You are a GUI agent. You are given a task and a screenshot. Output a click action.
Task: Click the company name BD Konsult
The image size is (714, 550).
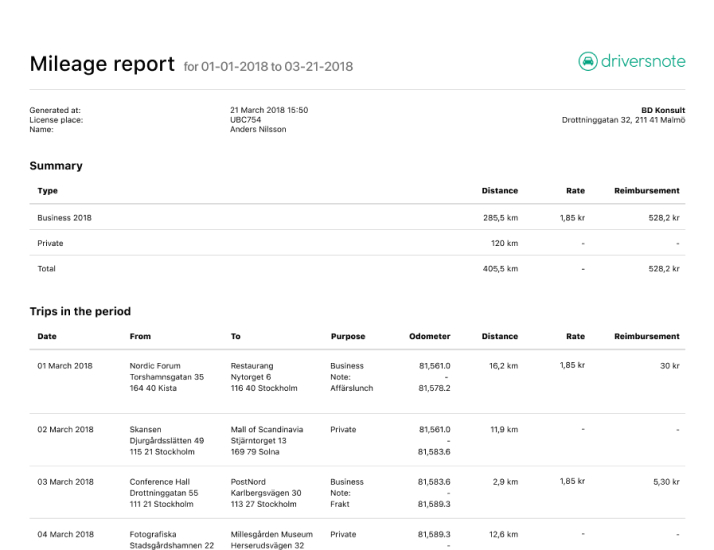tap(663, 110)
